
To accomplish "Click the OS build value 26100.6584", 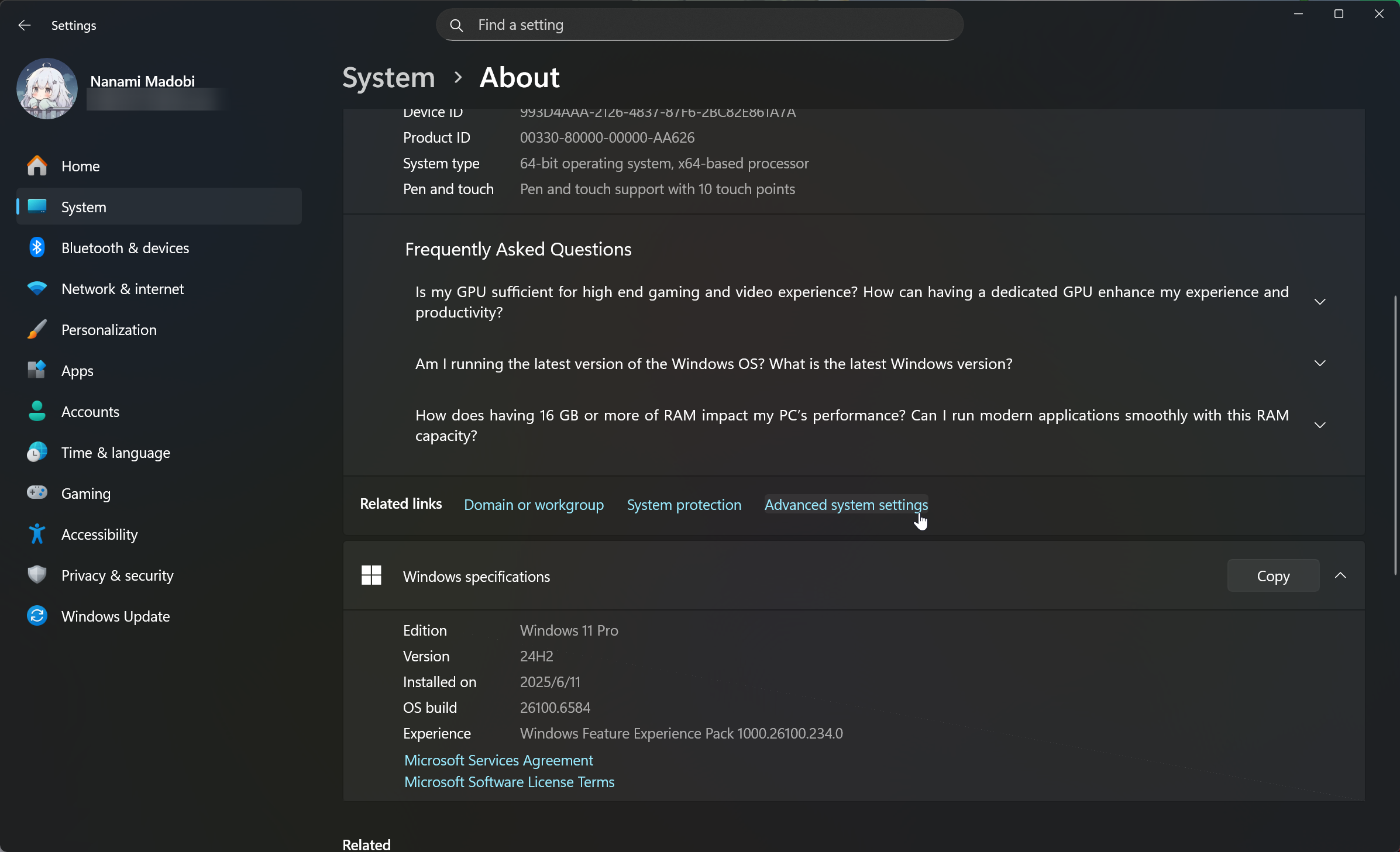I will (555, 708).
